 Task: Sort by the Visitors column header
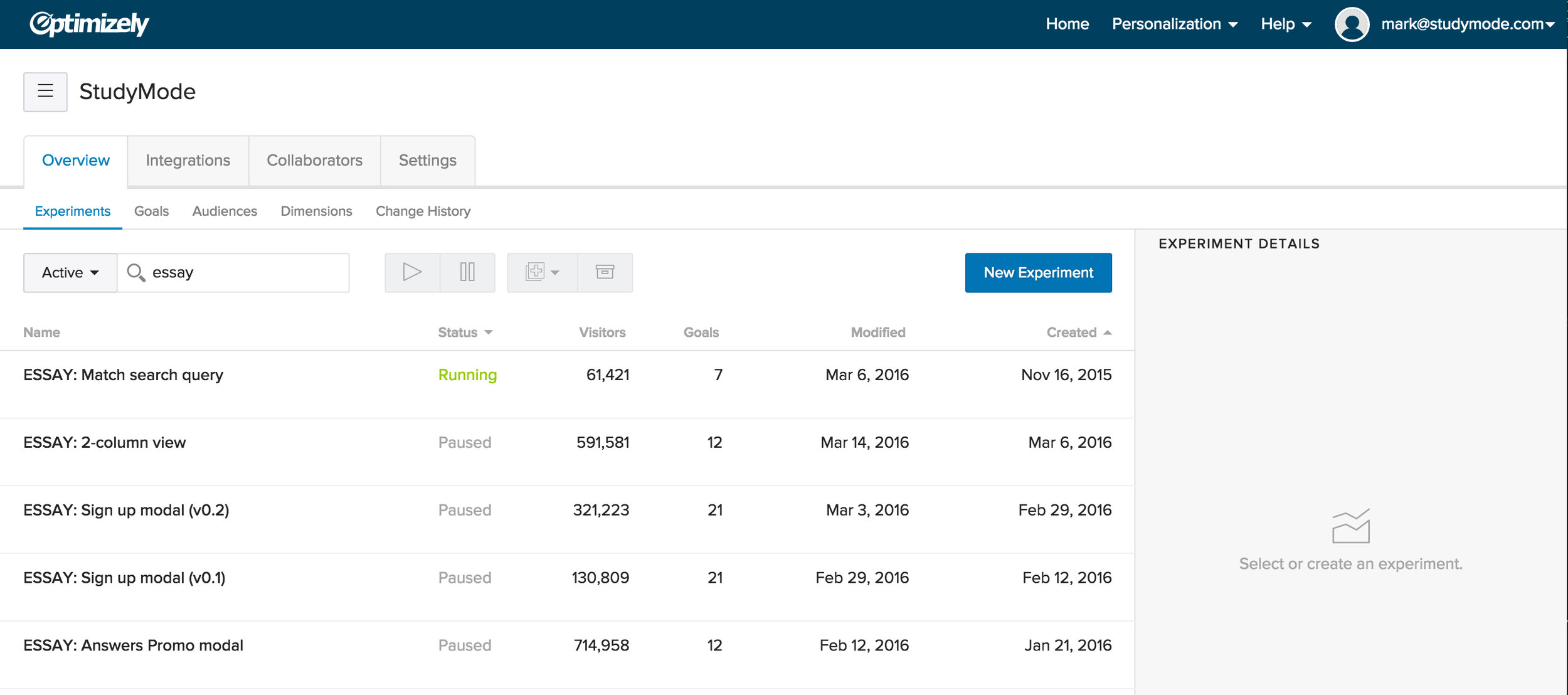tap(602, 332)
